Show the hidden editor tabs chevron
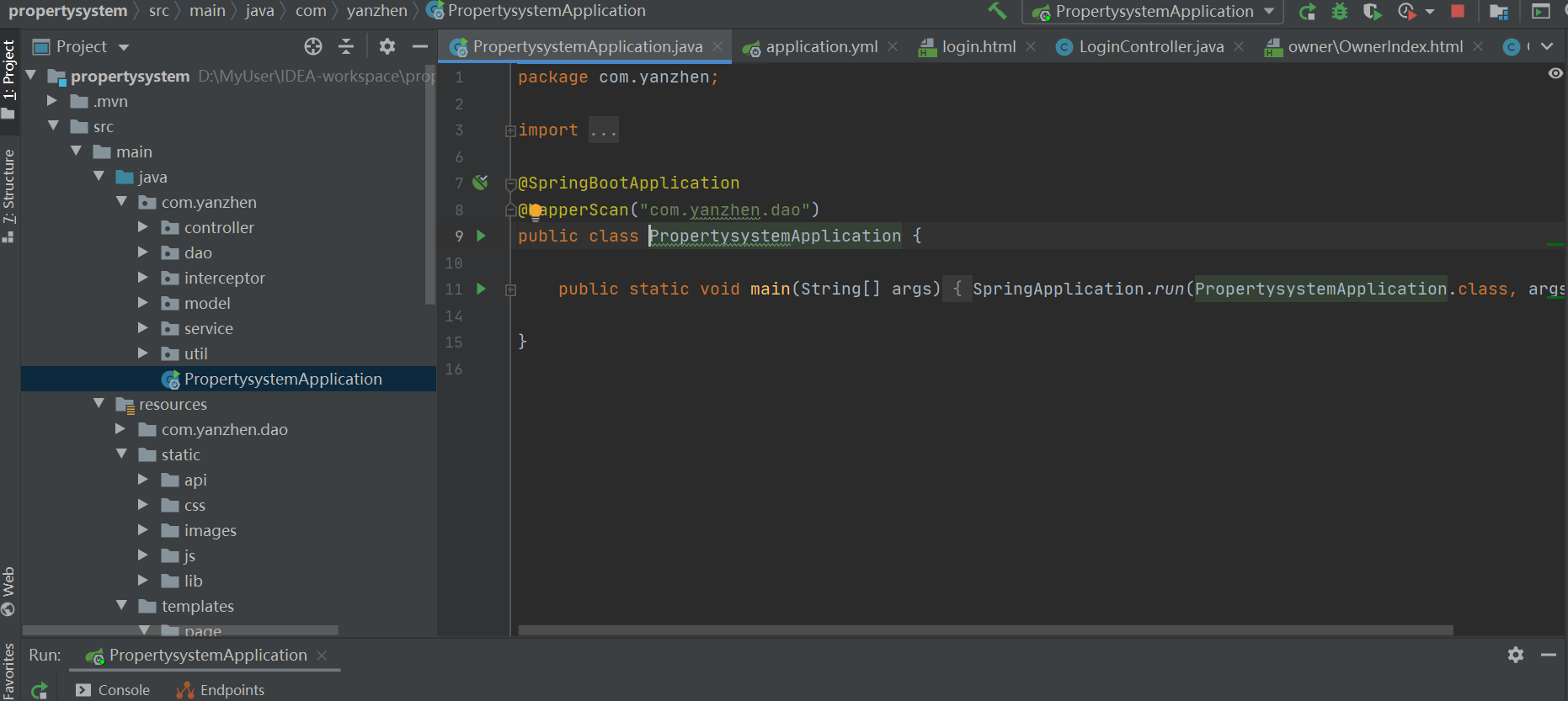Image resolution: width=1568 pixels, height=701 pixels. (1547, 46)
